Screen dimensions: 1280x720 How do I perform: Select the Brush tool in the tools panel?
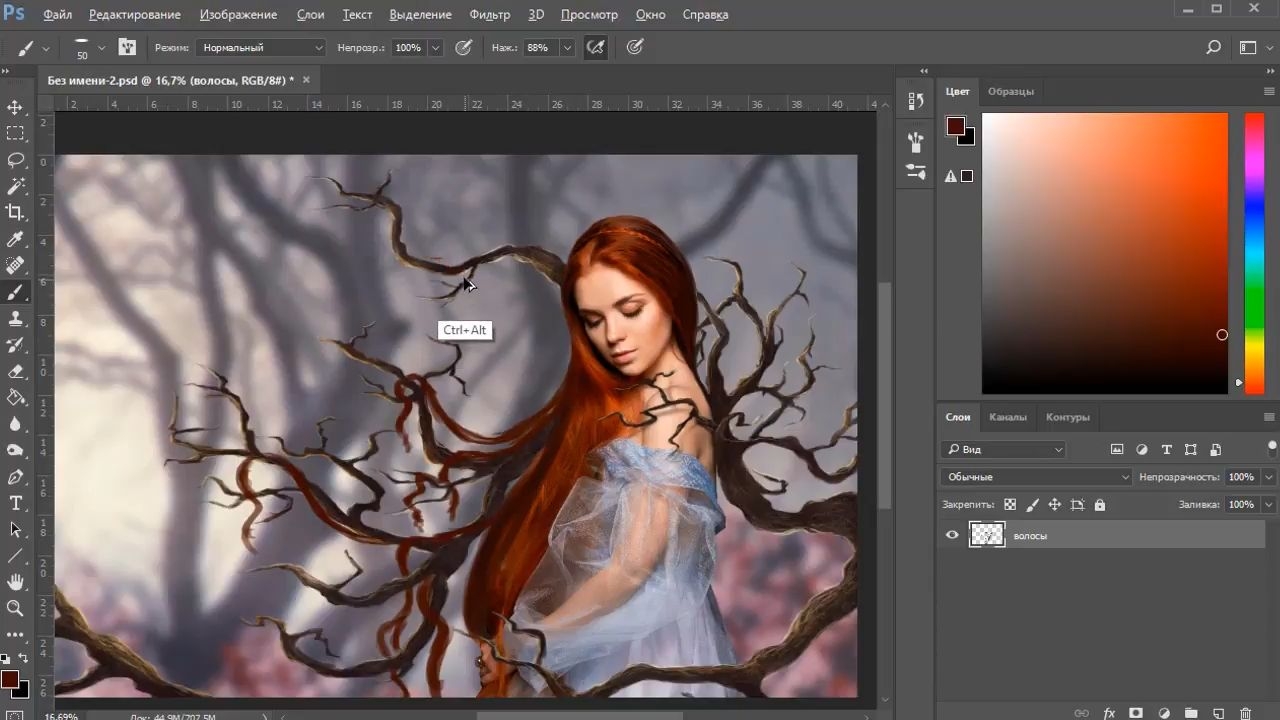pyautogui.click(x=15, y=292)
